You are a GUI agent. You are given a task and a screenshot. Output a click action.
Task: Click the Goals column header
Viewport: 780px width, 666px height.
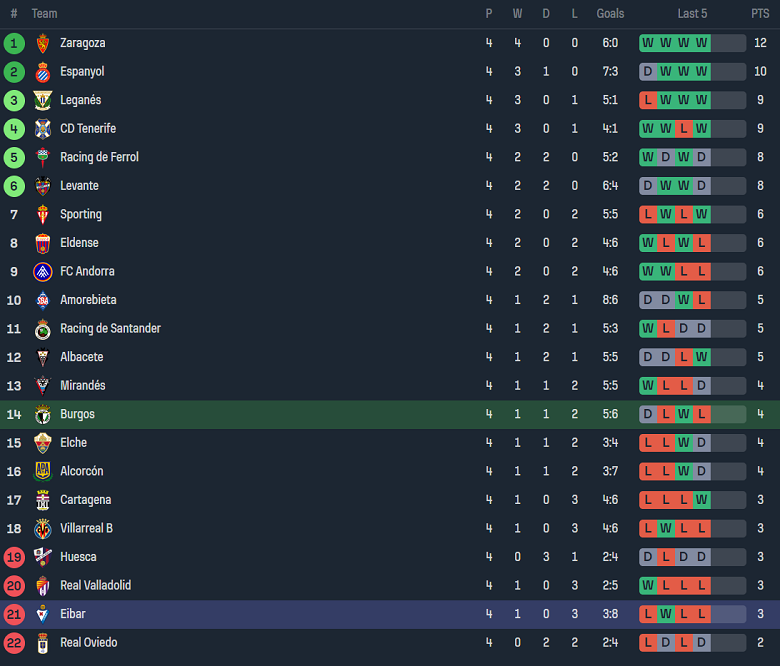[610, 14]
